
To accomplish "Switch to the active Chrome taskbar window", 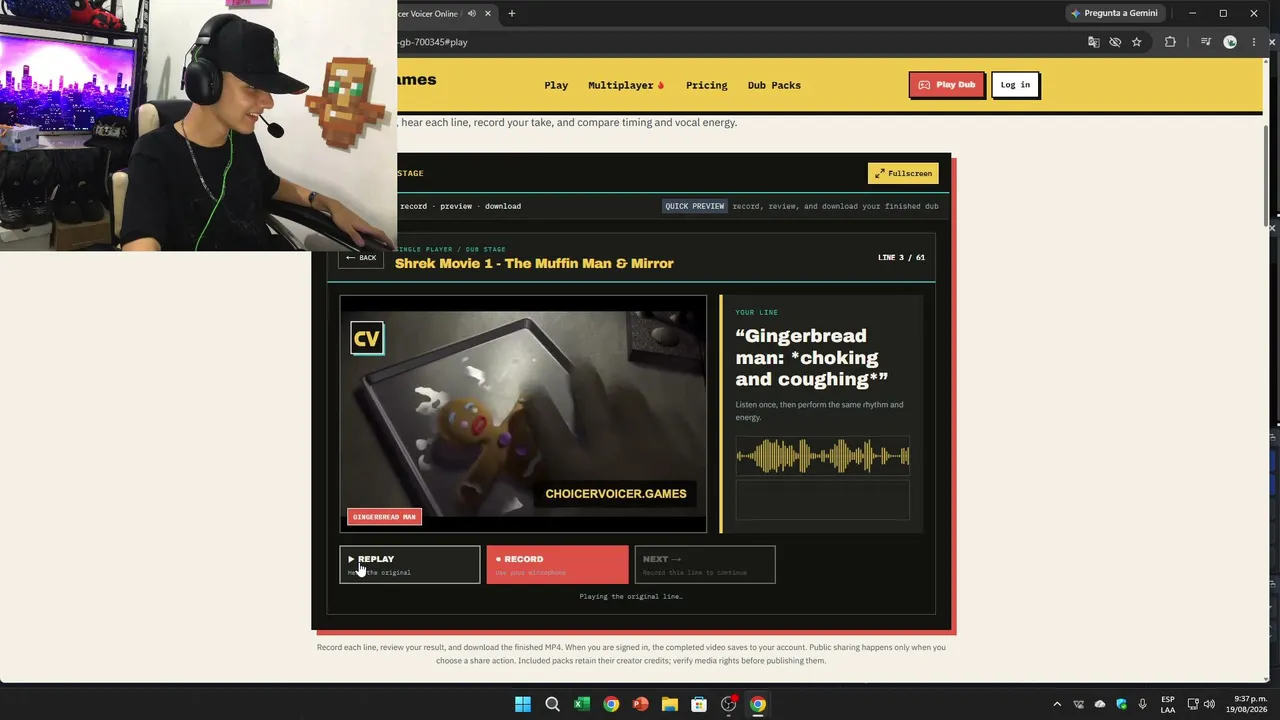I will pos(758,704).
